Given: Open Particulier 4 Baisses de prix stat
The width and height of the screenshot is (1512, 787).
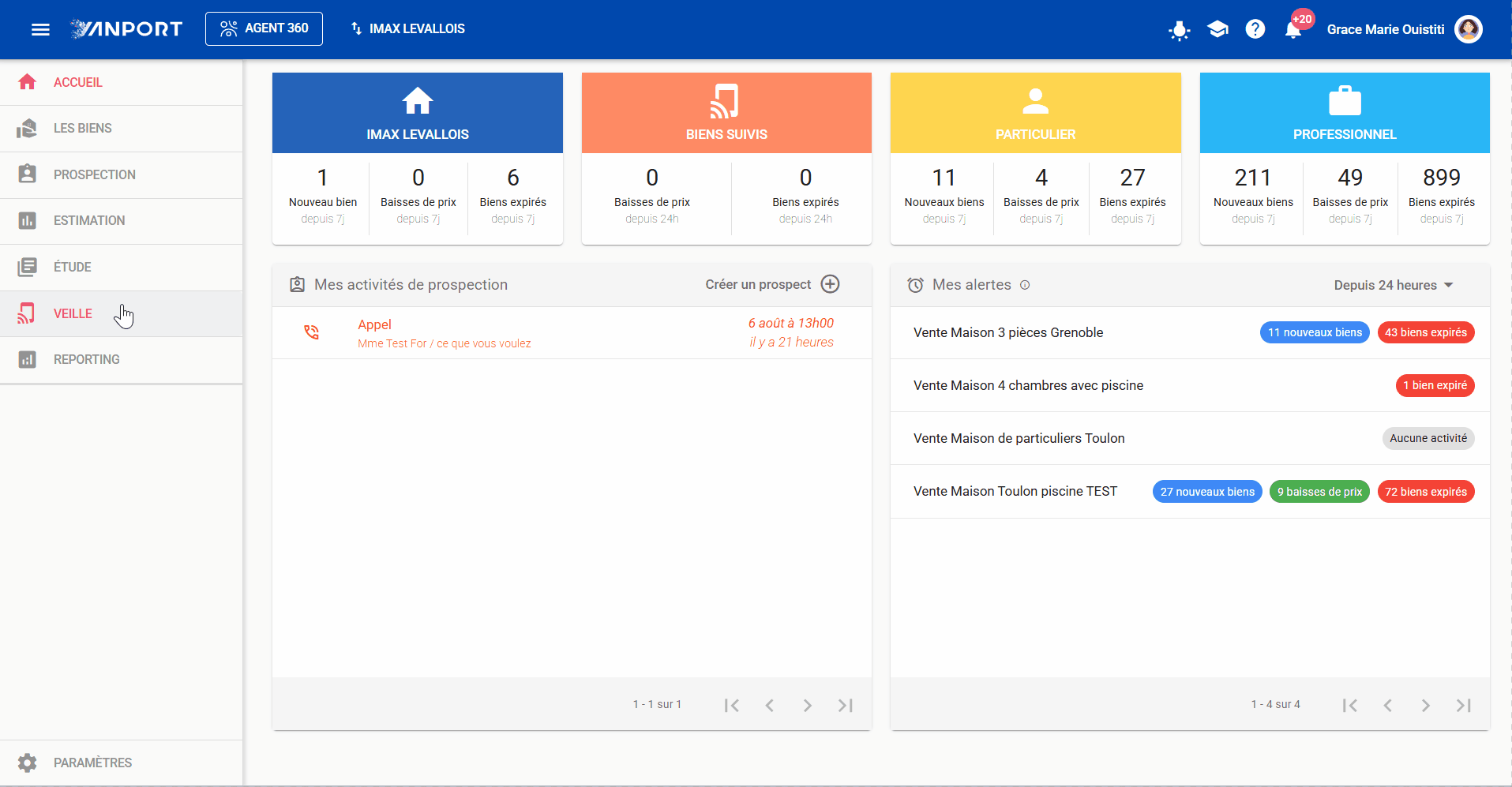Looking at the screenshot, I should [x=1041, y=196].
